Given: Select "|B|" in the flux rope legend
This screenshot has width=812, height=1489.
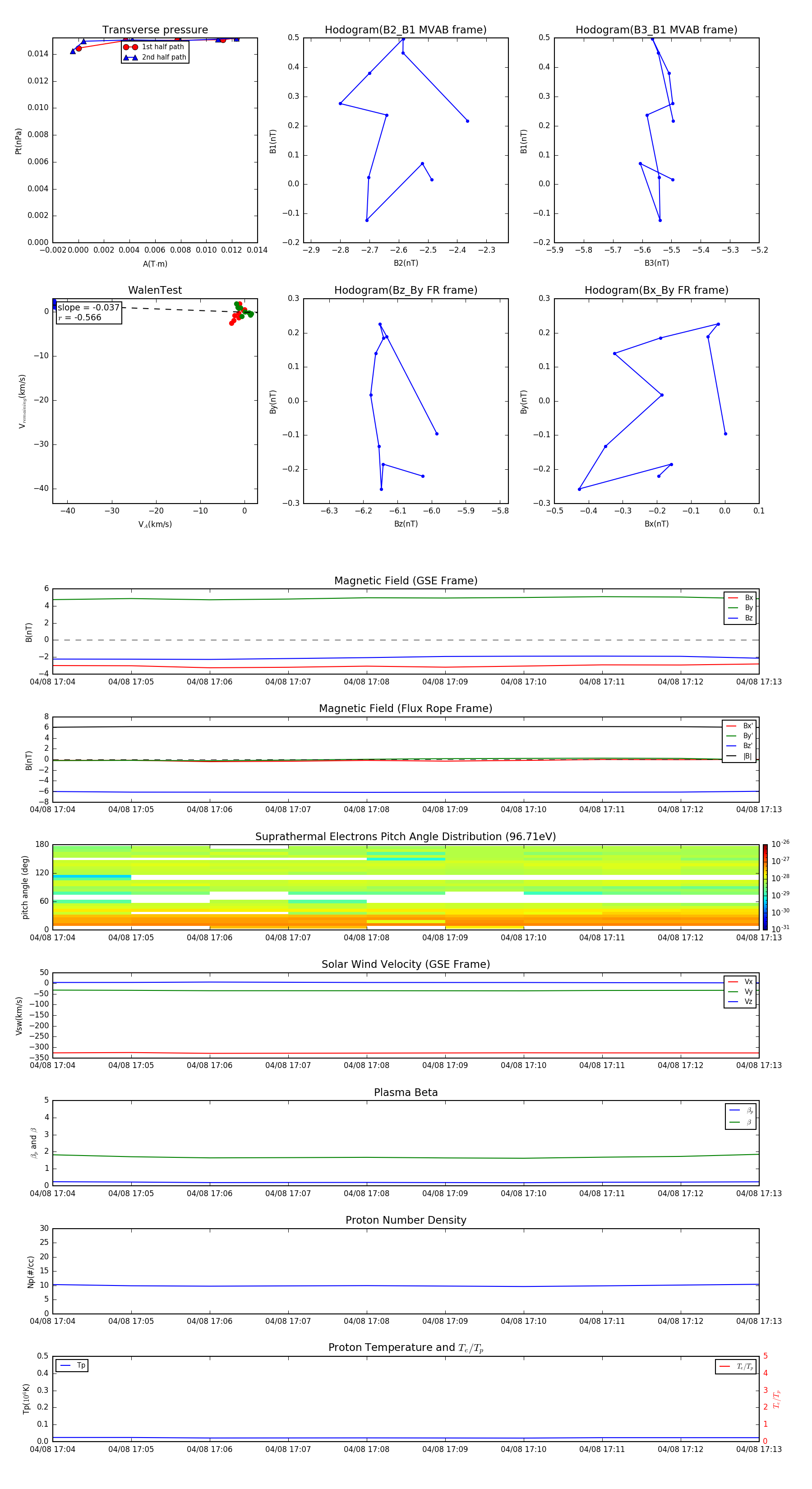Looking at the screenshot, I should 740,756.
